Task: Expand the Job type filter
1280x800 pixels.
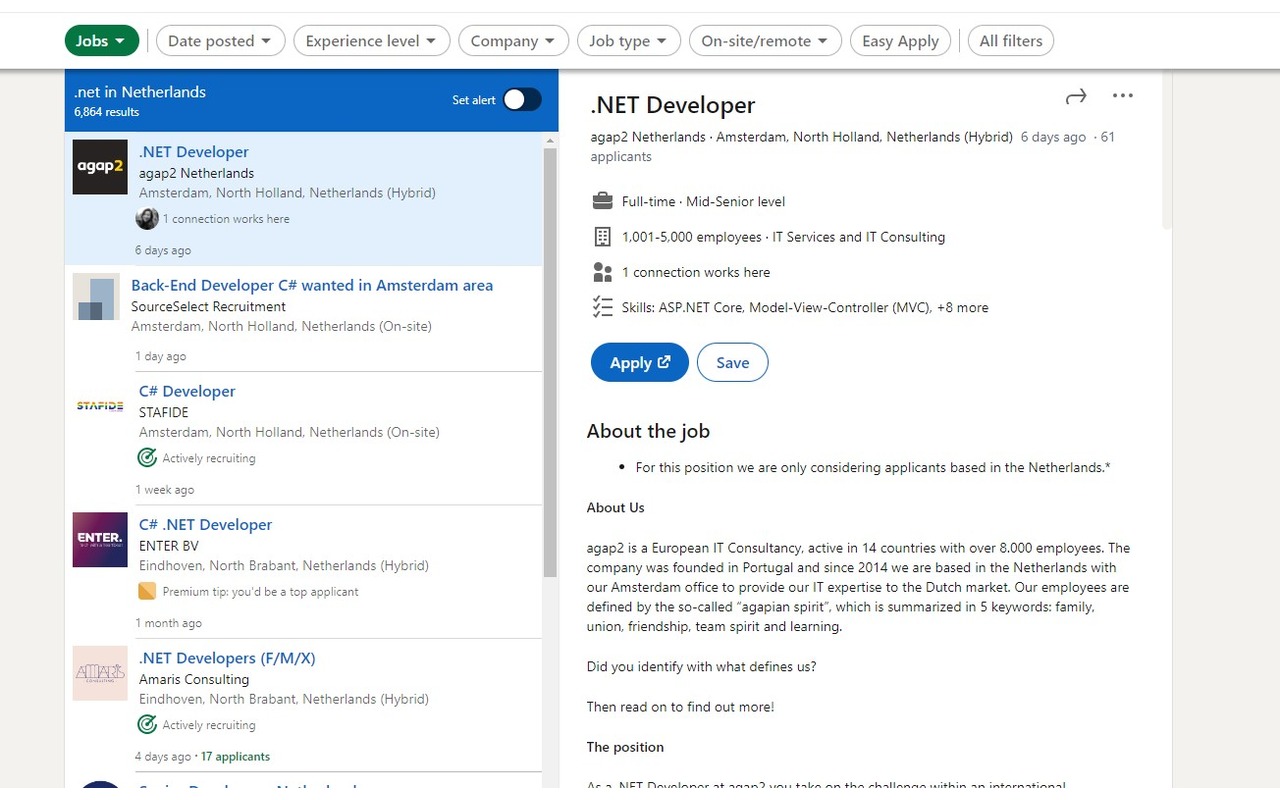Action: coord(628,40)
